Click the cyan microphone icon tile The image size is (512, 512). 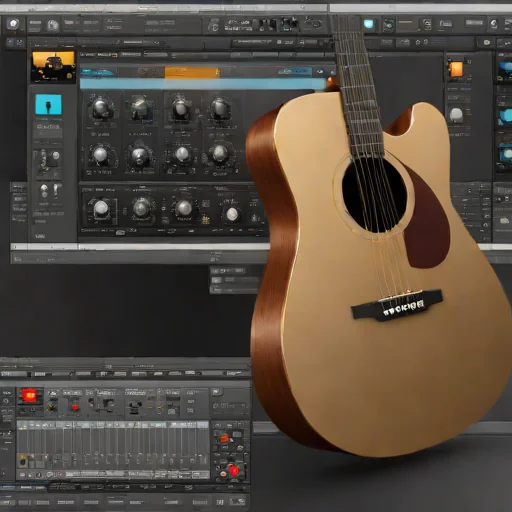tap(49, 104)
